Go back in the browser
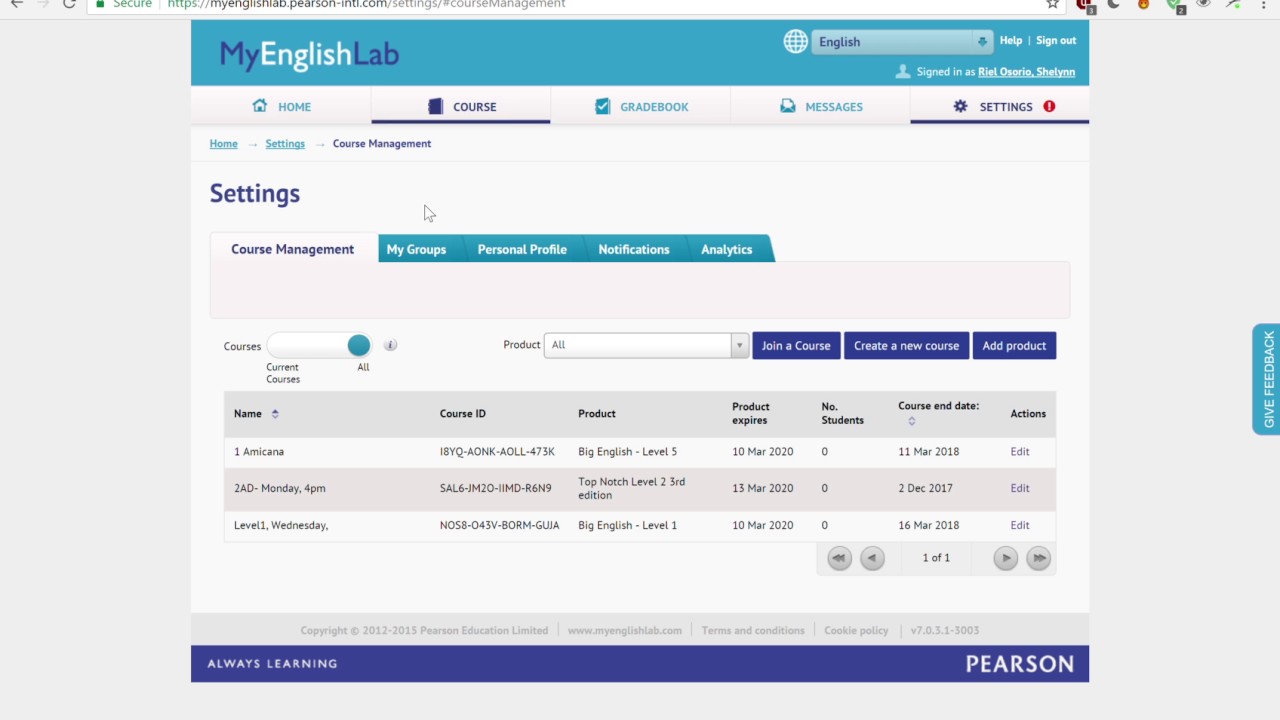This screenshot has width=1280, height=720. pyautogui.click(x=16, y=4)
